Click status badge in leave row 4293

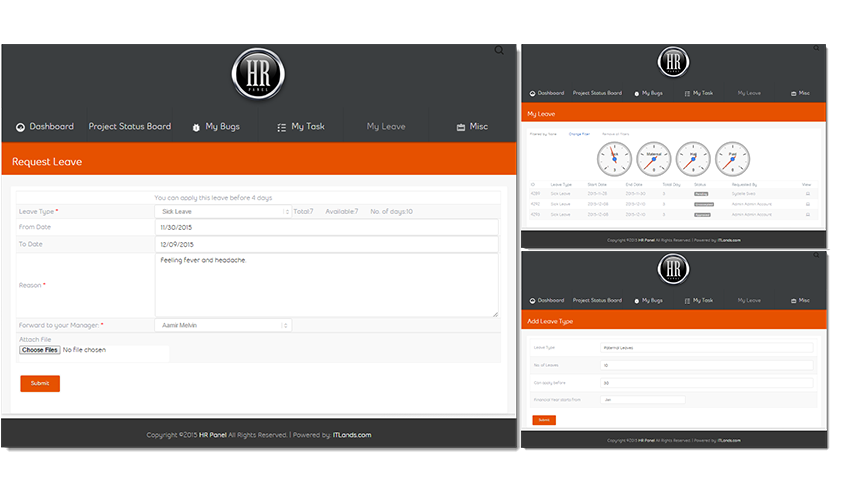point(702,215)
